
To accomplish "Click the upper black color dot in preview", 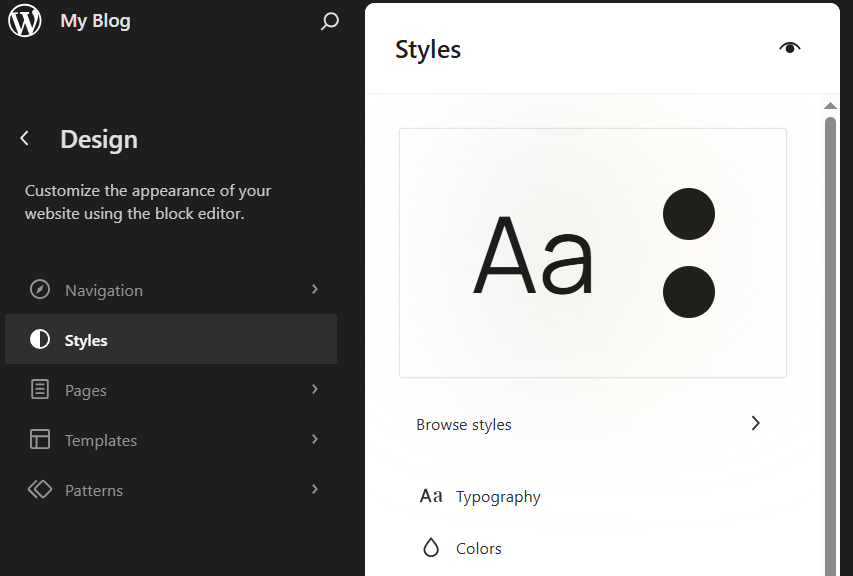I will point(689,214).
